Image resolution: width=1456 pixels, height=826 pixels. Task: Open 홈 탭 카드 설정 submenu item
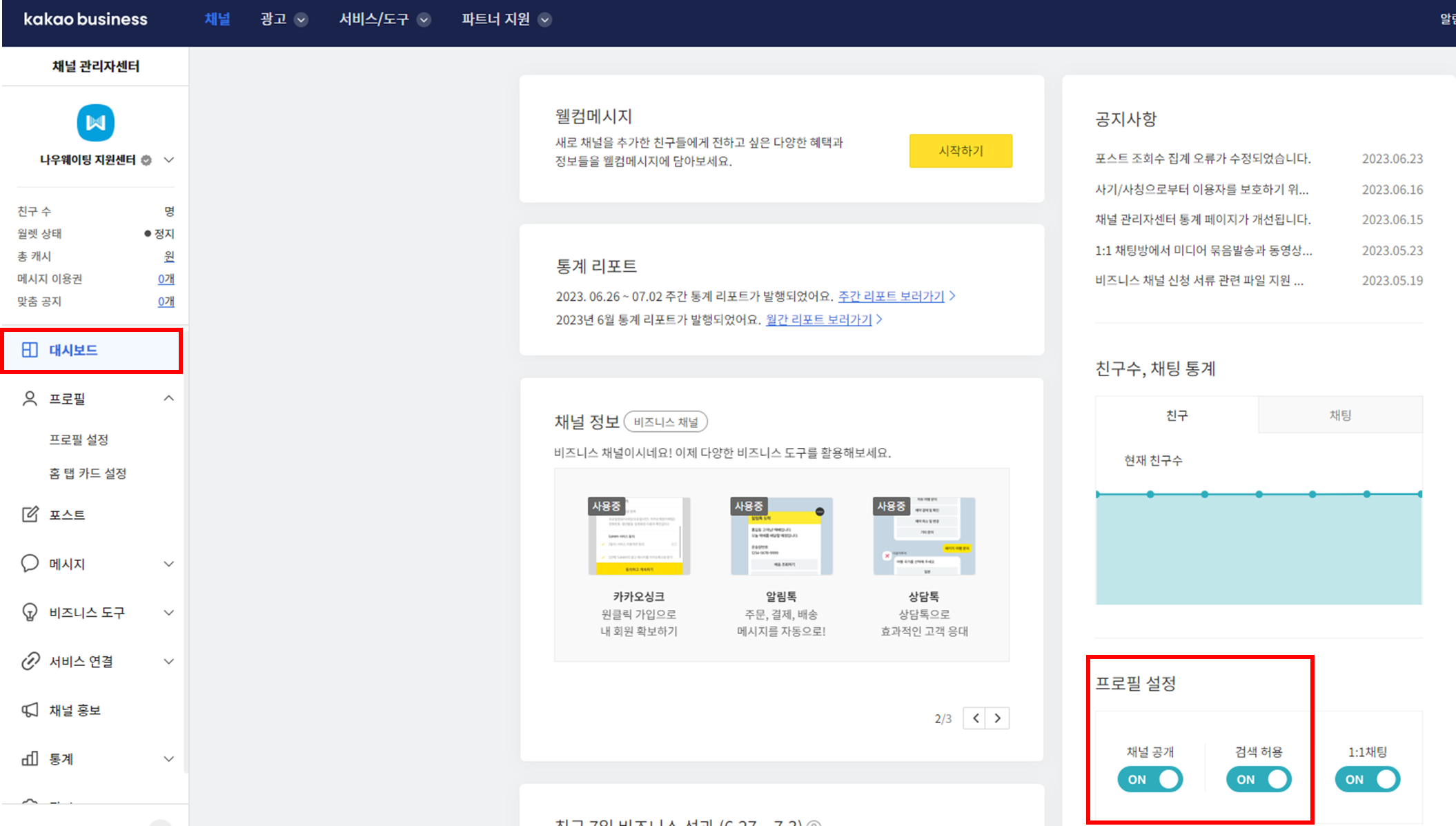(88, 473)
